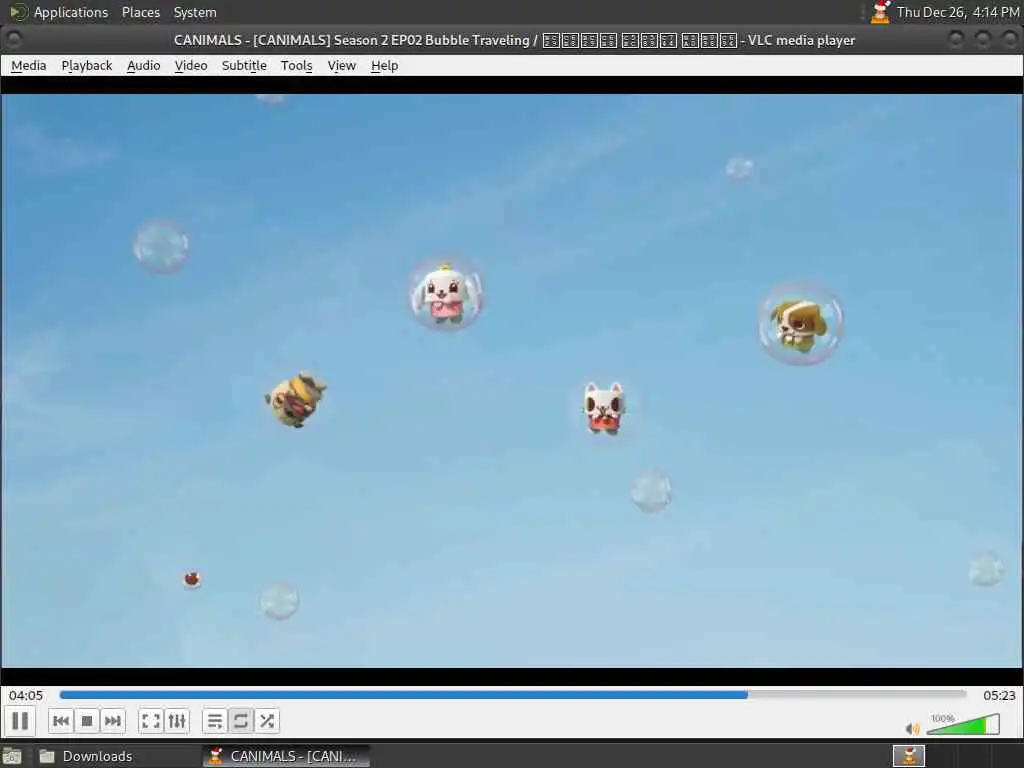Show the playlist panel

tap(215, 721)
